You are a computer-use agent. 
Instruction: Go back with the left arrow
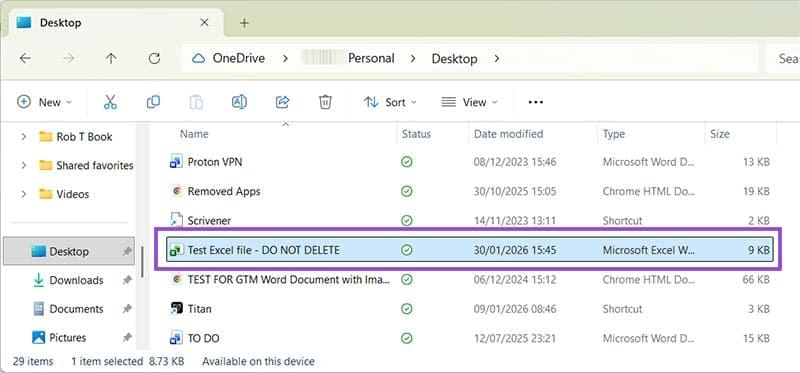25,58
